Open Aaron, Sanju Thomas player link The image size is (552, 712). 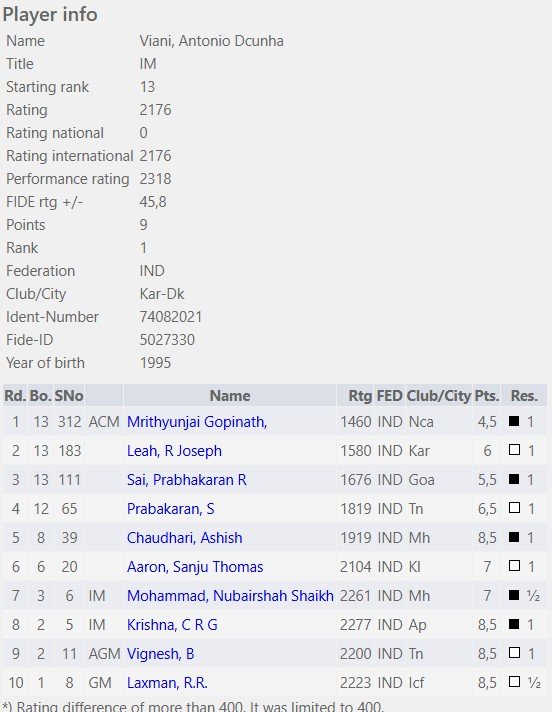click(195, 567)
